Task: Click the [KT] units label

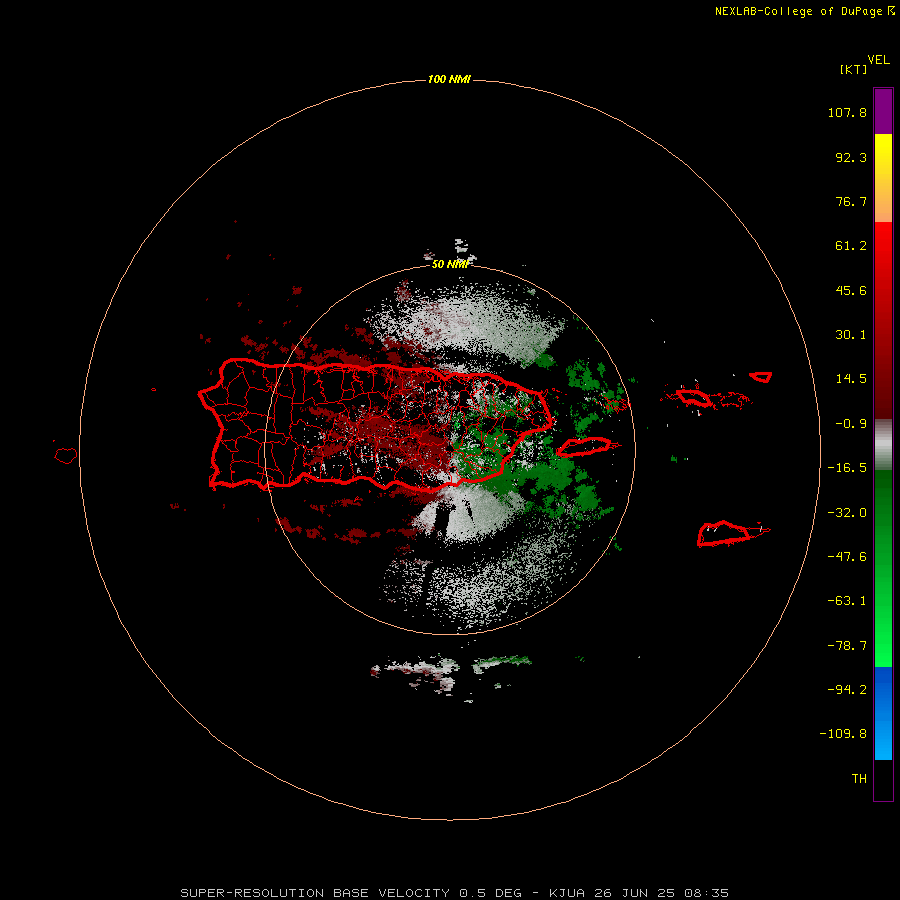Action: [853, 69]
